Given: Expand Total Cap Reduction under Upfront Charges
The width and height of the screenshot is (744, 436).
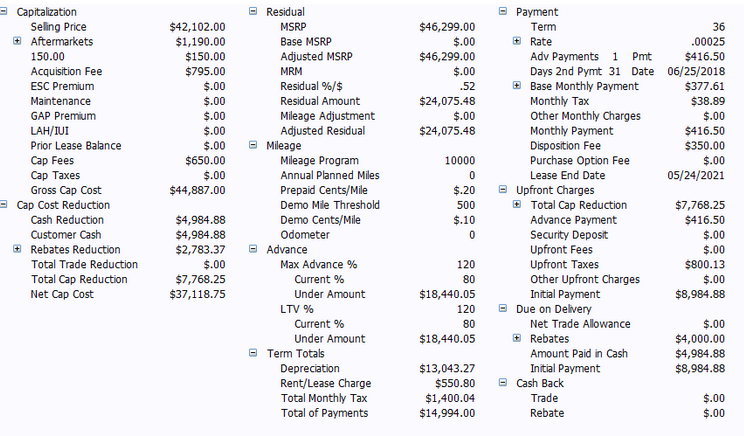Looking at the screenshot, I should pyautogui.click(x=517, y=204).
